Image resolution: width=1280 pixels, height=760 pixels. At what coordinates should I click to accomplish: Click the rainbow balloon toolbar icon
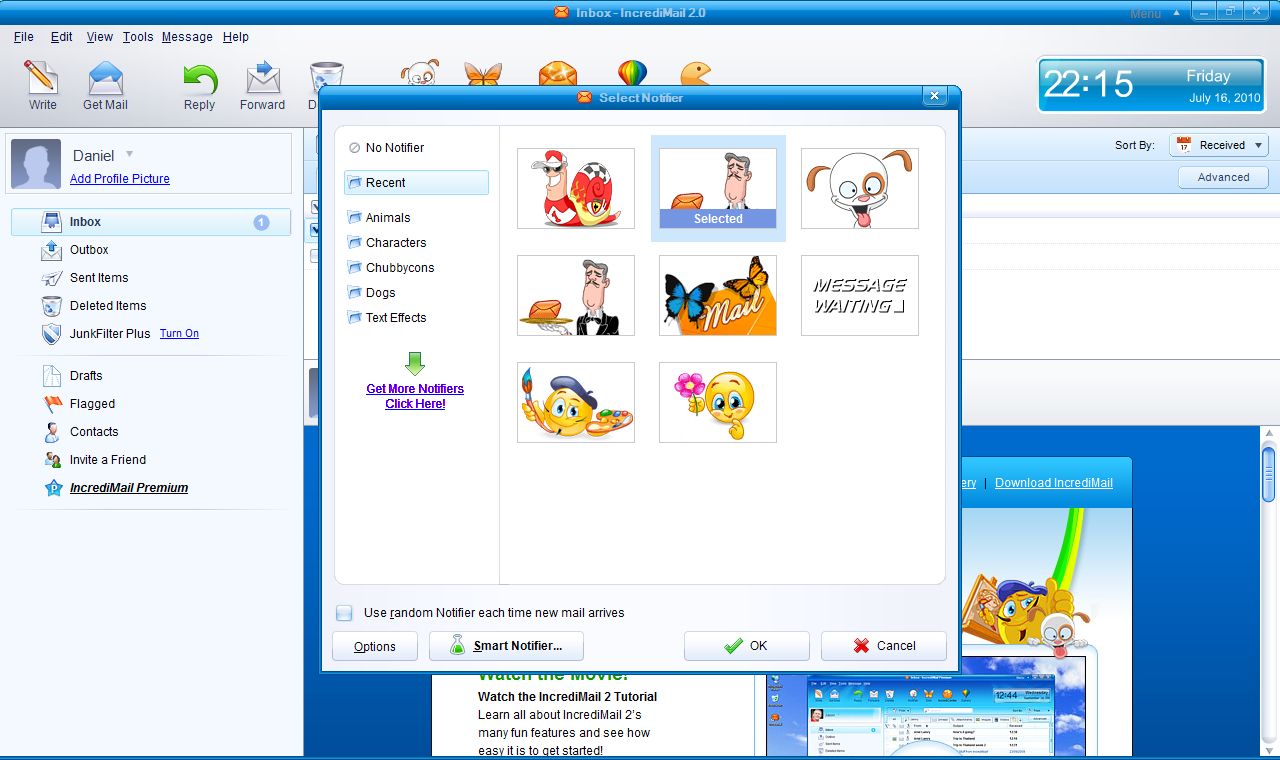(632, 73)
